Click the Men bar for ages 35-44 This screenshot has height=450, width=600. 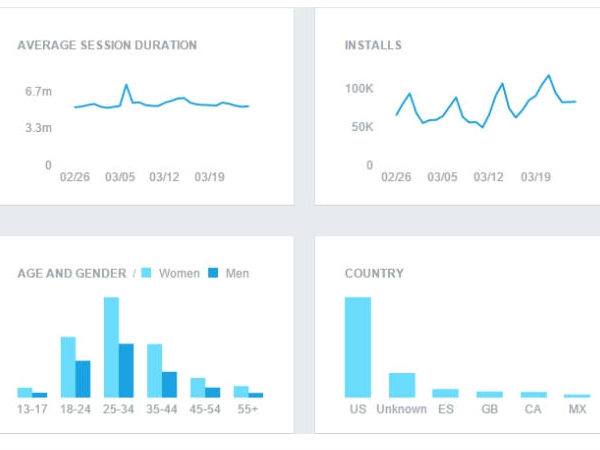169,385
